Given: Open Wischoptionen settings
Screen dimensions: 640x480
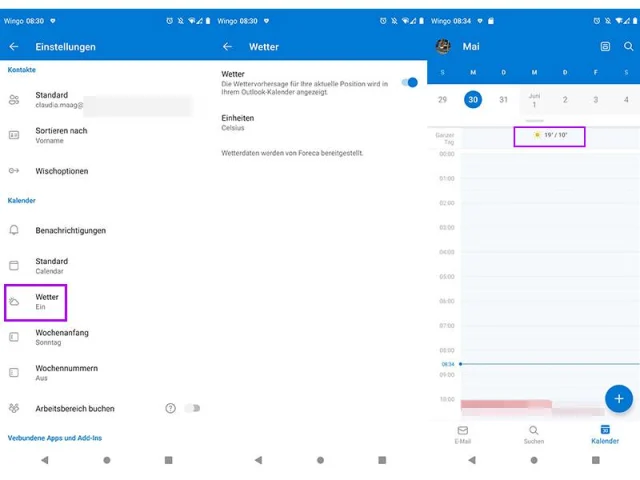Looking at the screenshot, I should (x=107, y=171).
